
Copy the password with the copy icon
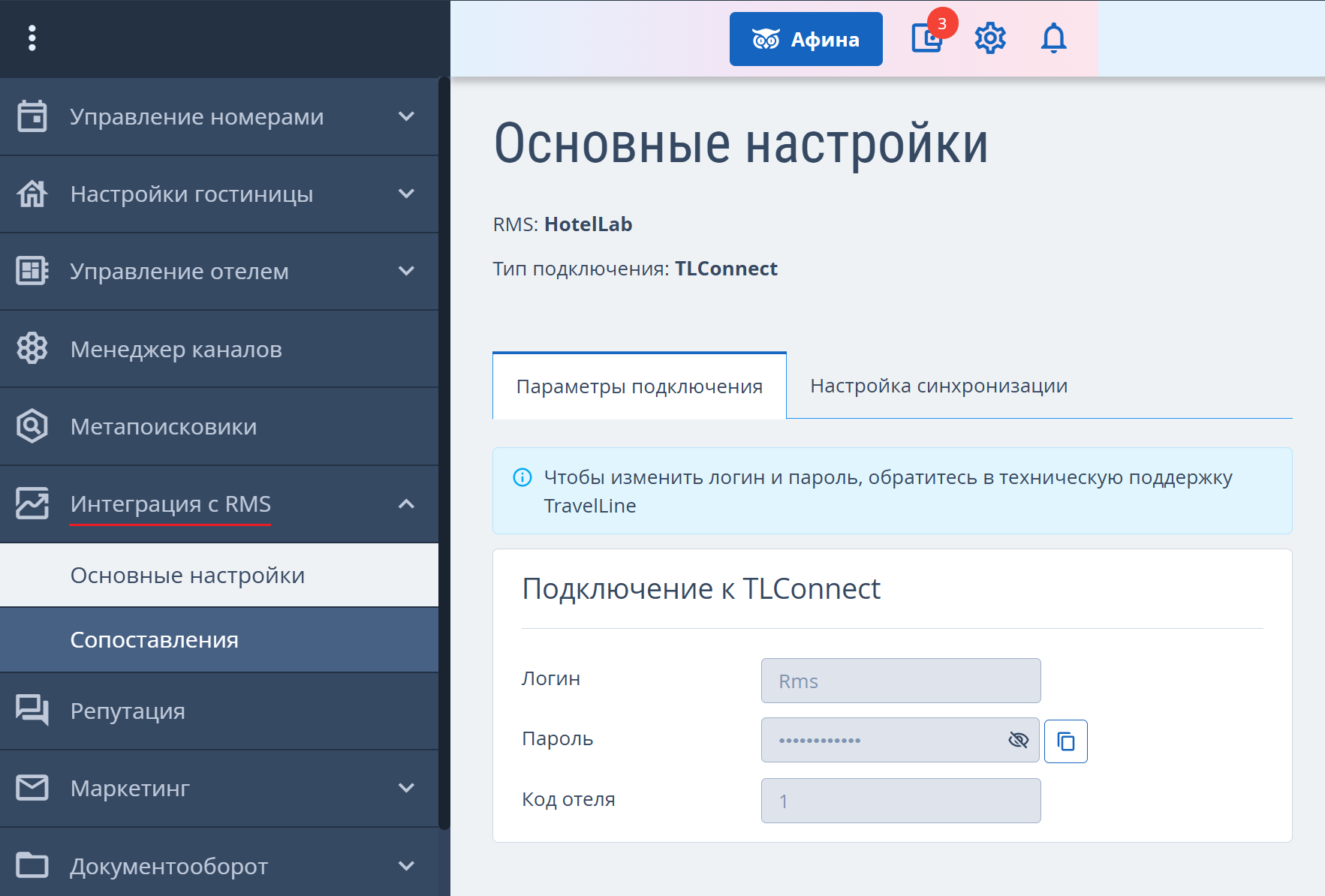1065,741
